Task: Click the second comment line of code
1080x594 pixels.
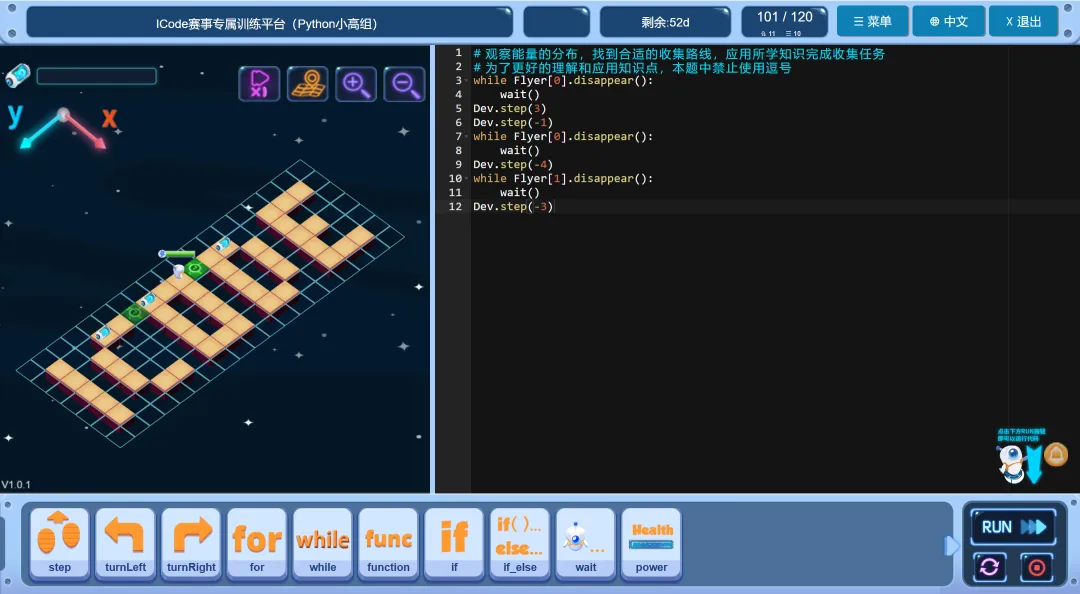Action: click(x=632, y=68)
